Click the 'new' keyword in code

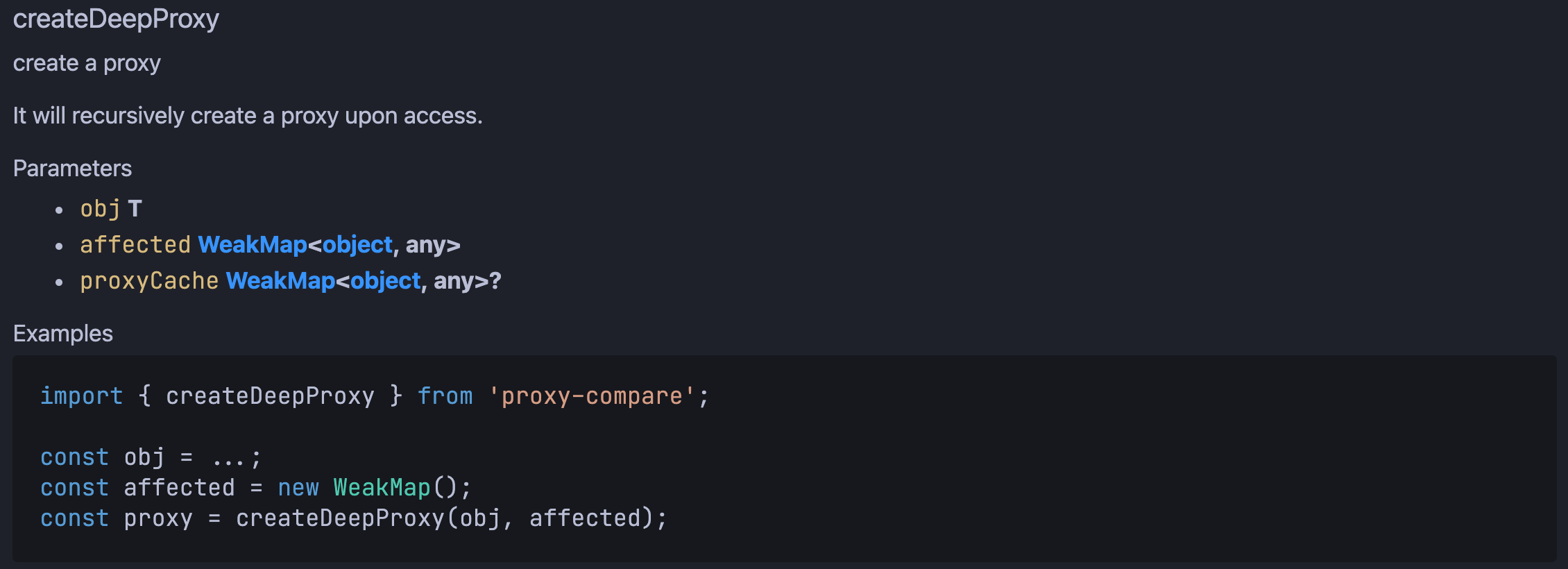[298, 488]
